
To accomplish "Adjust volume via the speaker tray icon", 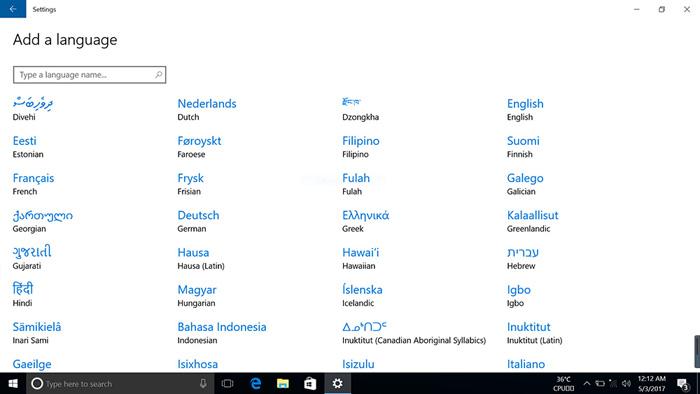I will point(626,383).
